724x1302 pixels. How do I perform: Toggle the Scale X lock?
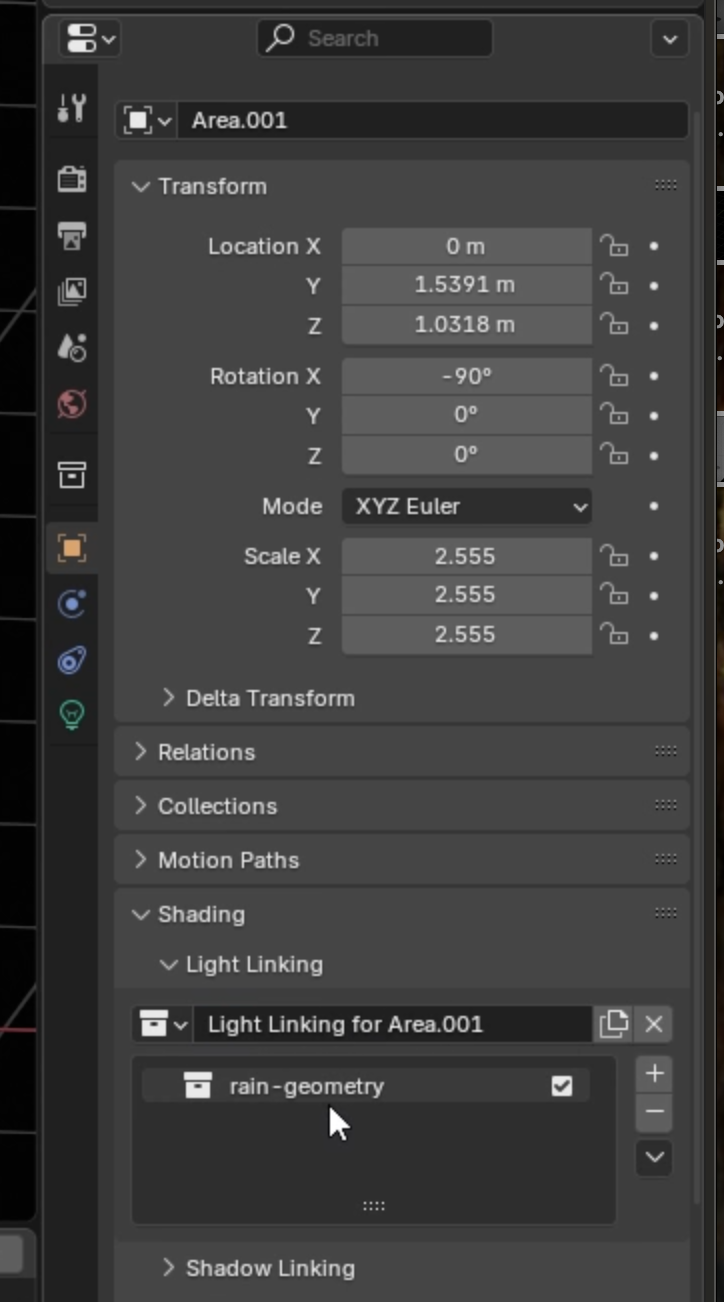click(614, 556)
